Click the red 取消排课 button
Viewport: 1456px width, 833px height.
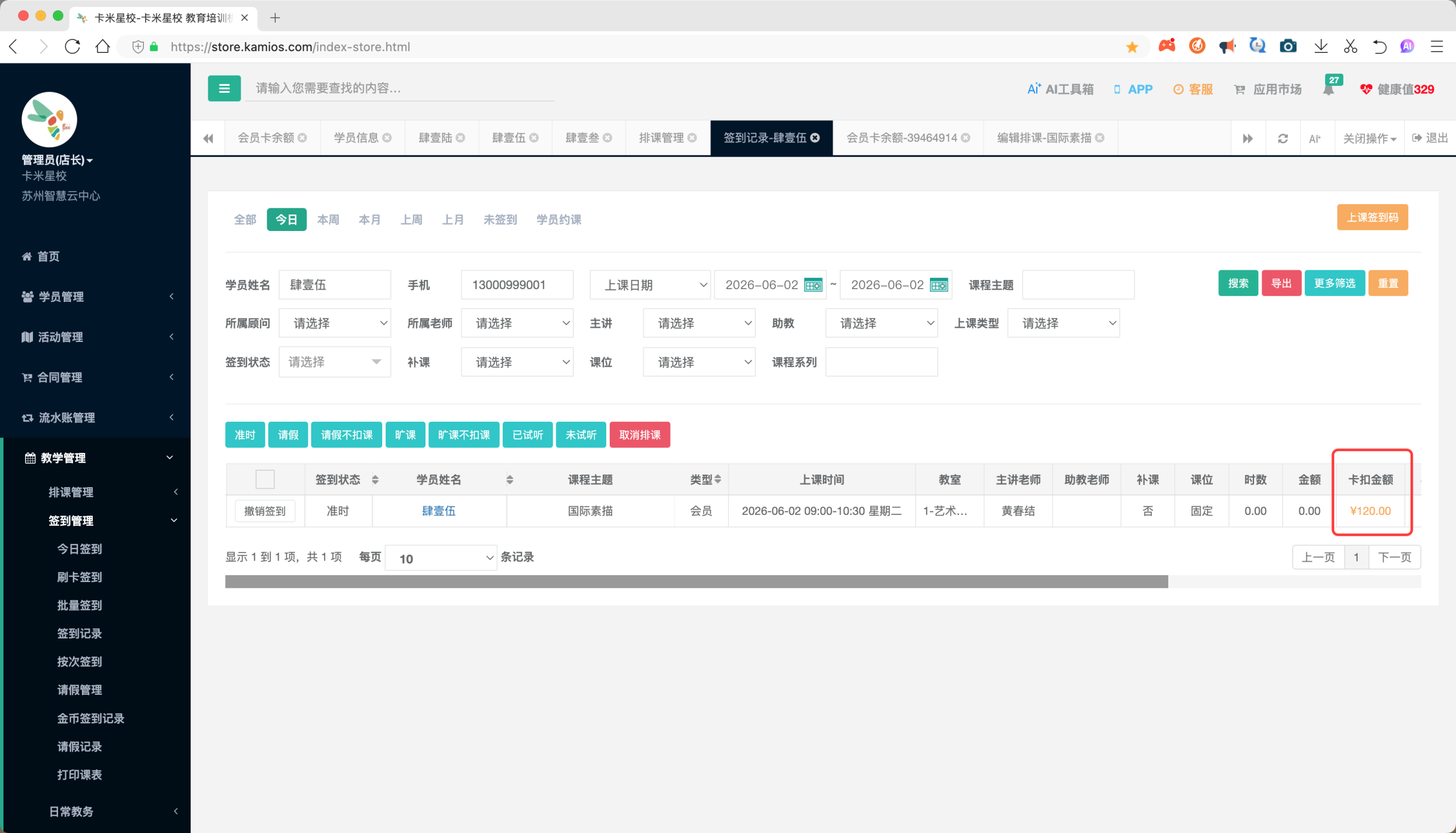639,435
